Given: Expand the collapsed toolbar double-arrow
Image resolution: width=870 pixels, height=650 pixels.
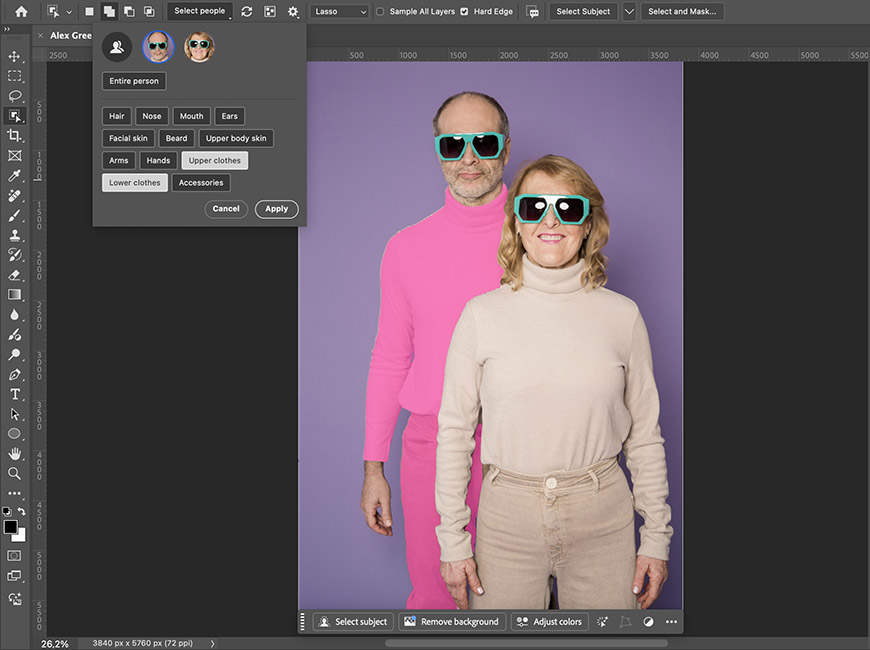Looking at the screenshot, I should tap(7, 29).
